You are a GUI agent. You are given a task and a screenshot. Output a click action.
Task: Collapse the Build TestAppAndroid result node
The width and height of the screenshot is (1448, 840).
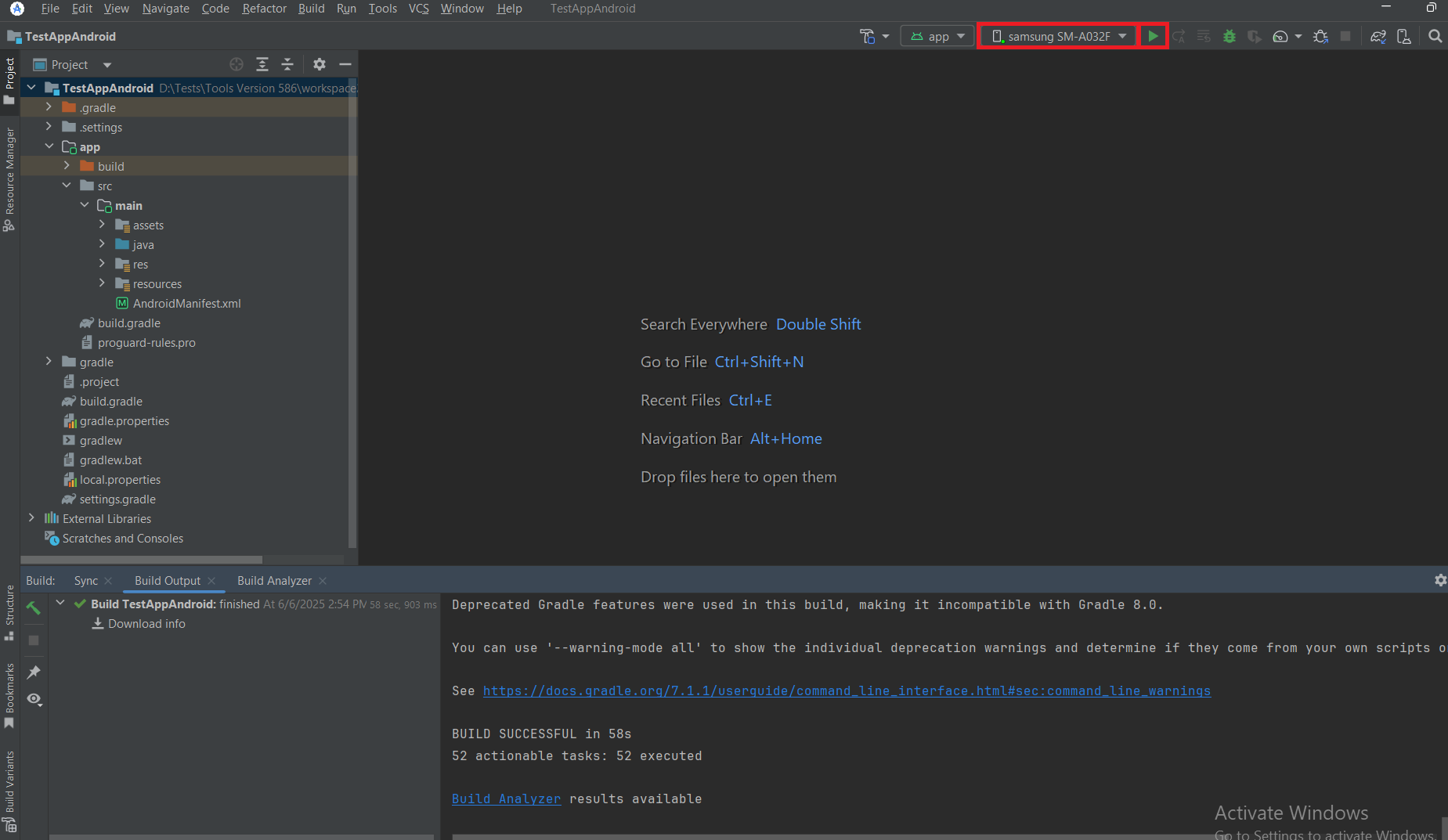pos(60,603)
